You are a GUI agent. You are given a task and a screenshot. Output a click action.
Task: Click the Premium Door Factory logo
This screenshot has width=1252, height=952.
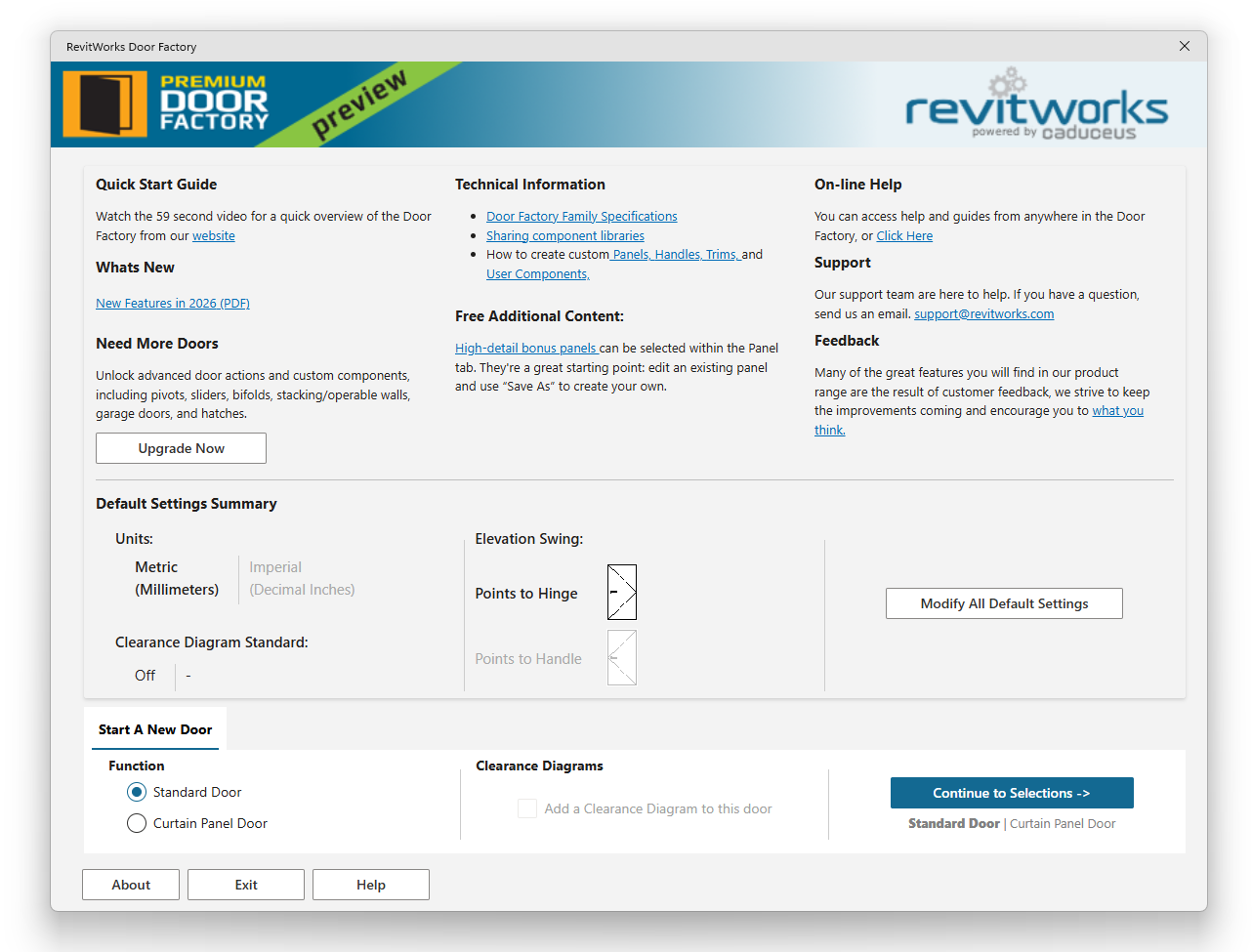(166, 103)
